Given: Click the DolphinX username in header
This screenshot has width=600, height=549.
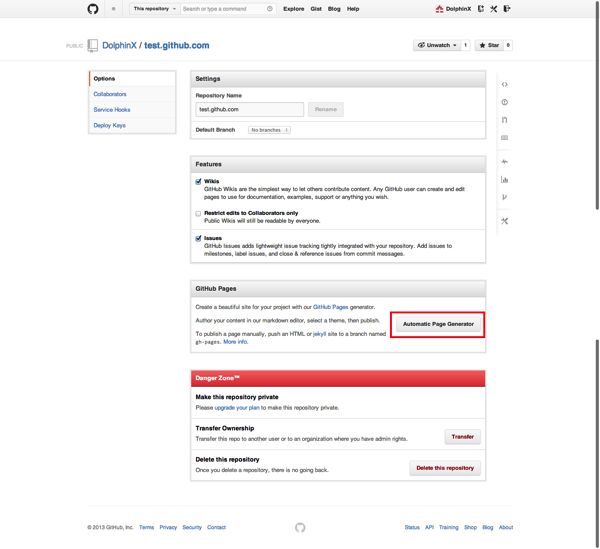Looking at the screenshot, I should tap(458, 9).
